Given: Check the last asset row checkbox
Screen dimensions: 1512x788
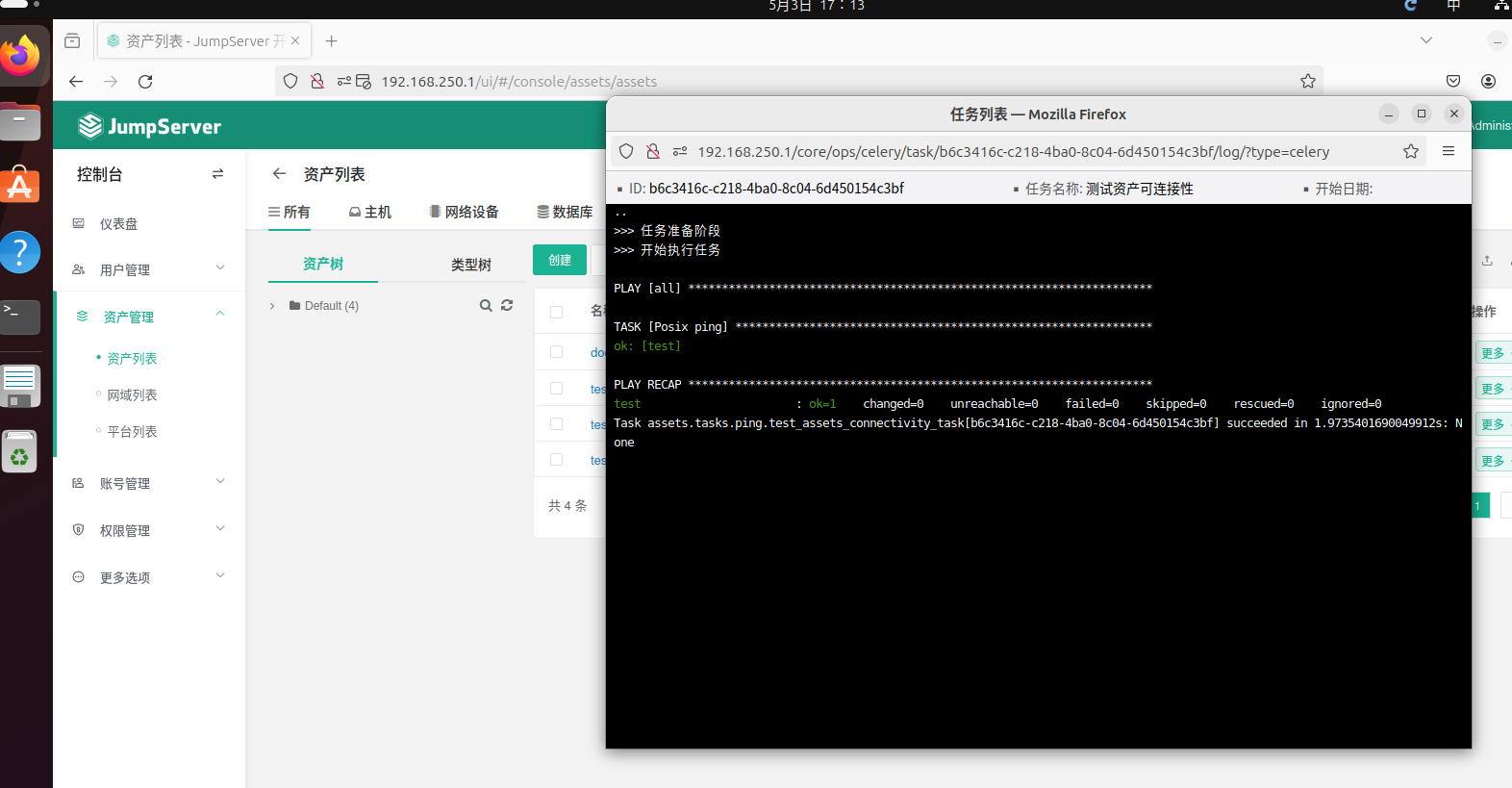Looking at the screenshot, I should [x=556, y=460].
